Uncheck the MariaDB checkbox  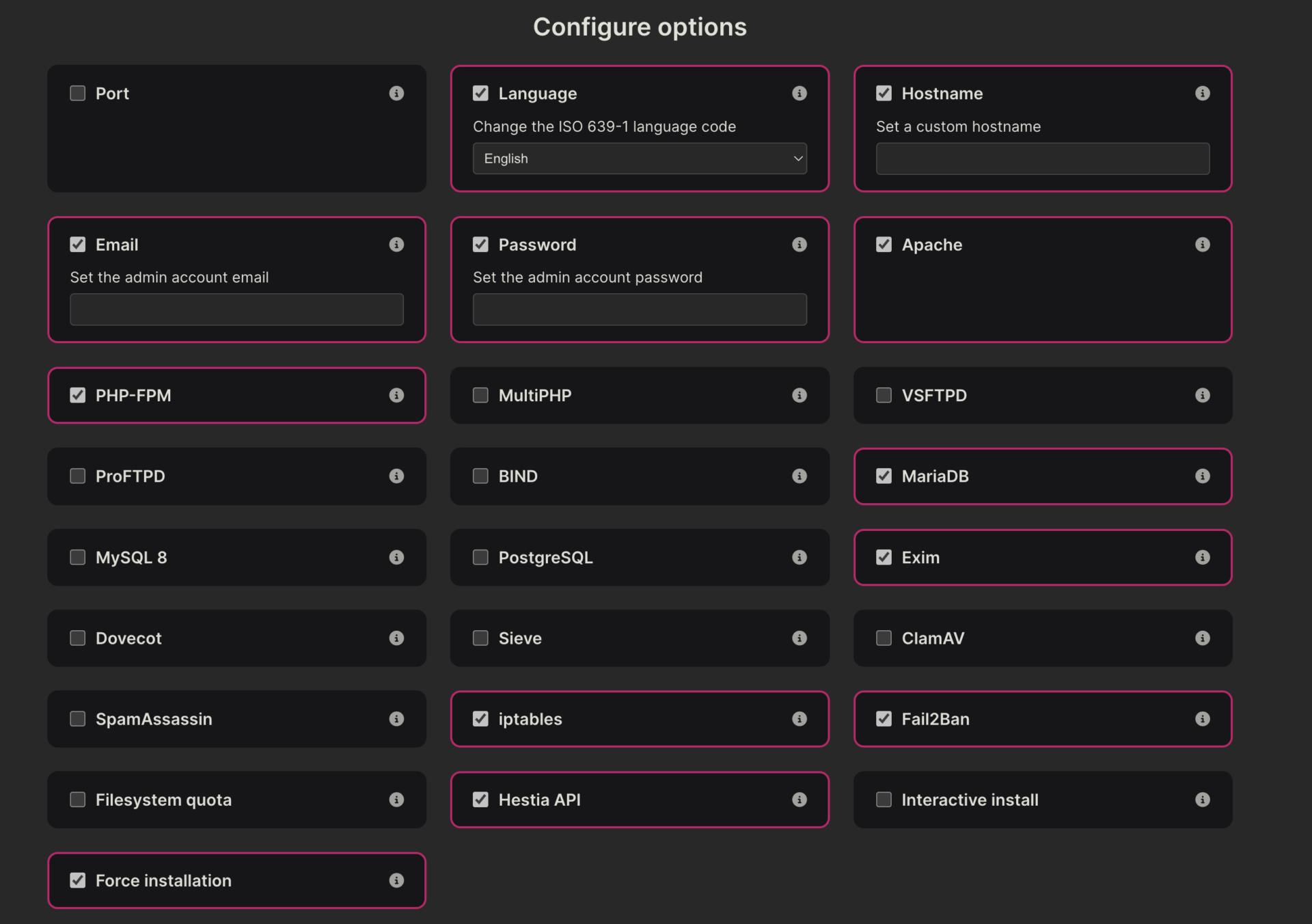coord(884,476)
